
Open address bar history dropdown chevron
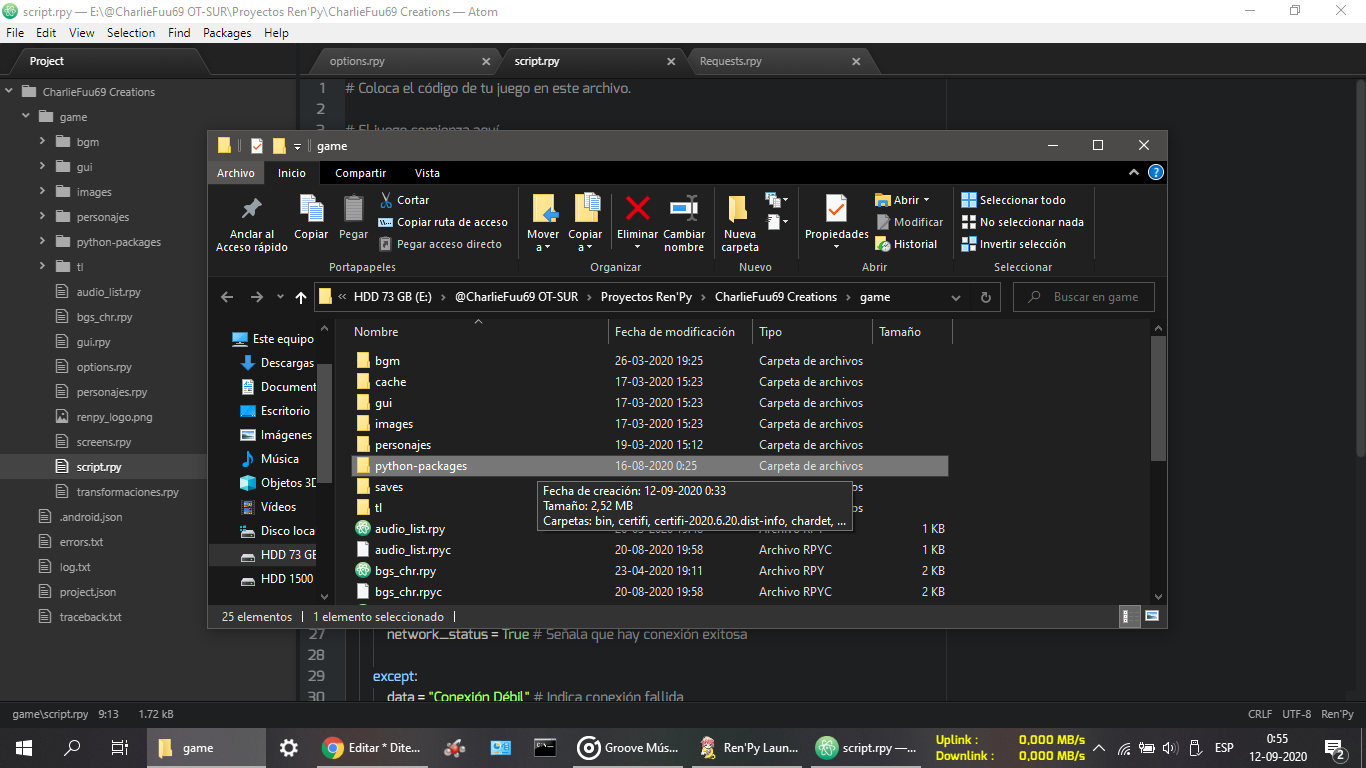click(956, 297)
